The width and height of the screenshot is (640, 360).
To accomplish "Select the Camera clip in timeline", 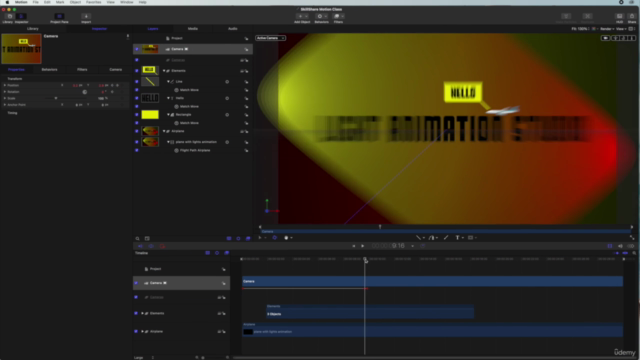I will (x=432, y=281).
